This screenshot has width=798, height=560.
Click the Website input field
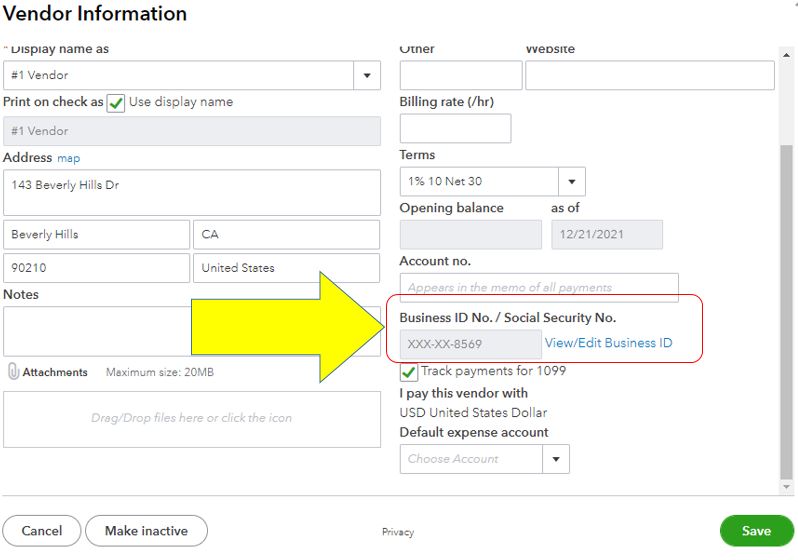[x=649, y=75]
